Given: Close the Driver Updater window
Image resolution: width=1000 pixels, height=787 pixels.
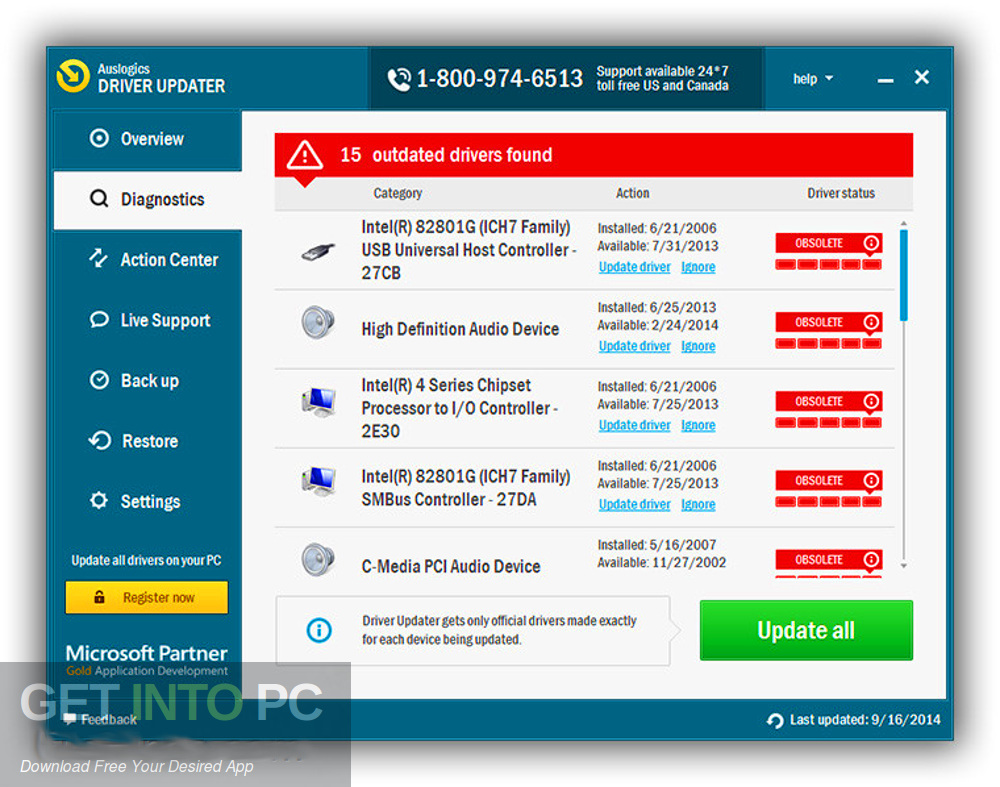Looking at the screenshot, I should click(x=922, y=77).
